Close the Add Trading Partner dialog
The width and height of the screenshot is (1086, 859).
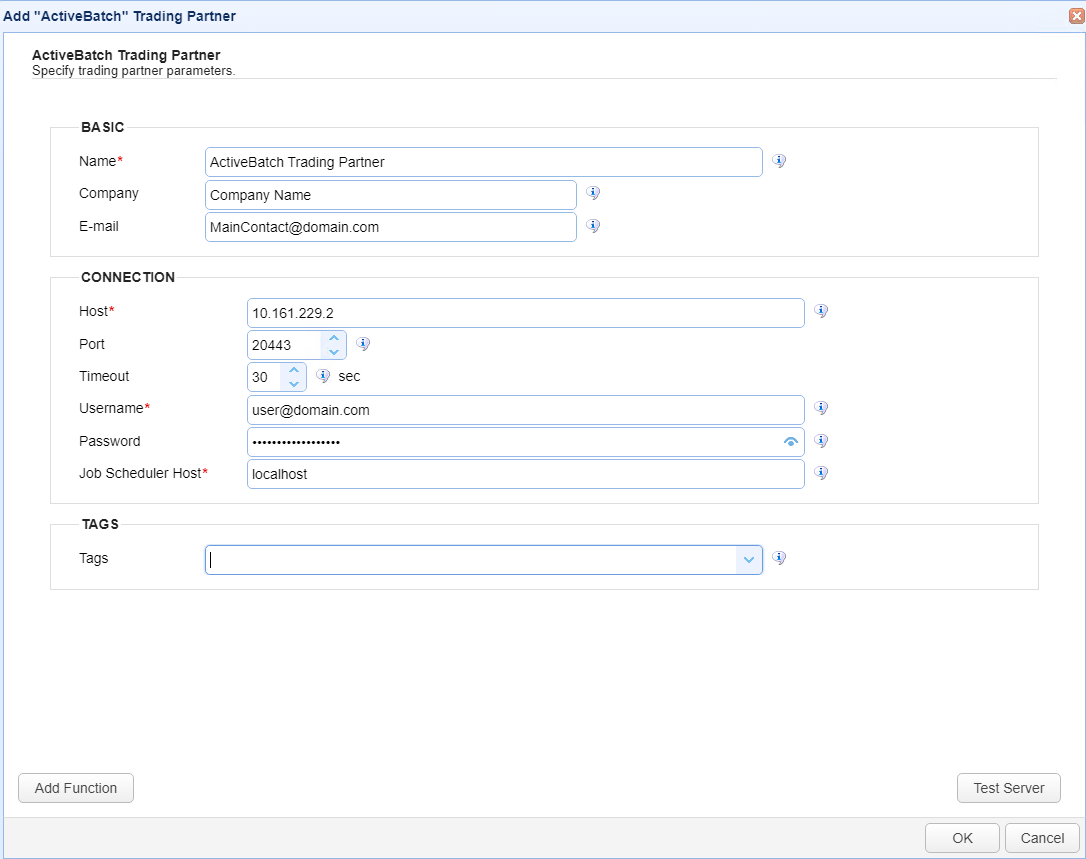coord(1076,16)
